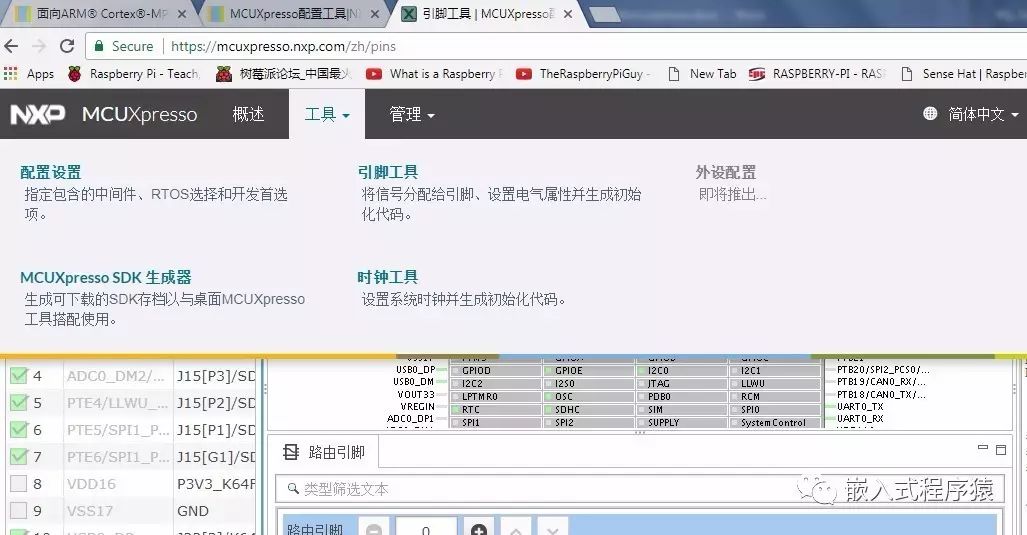
Task: Uncheck pin 4 ADC0_DM2 checkbox
Action: click(19, 375)
